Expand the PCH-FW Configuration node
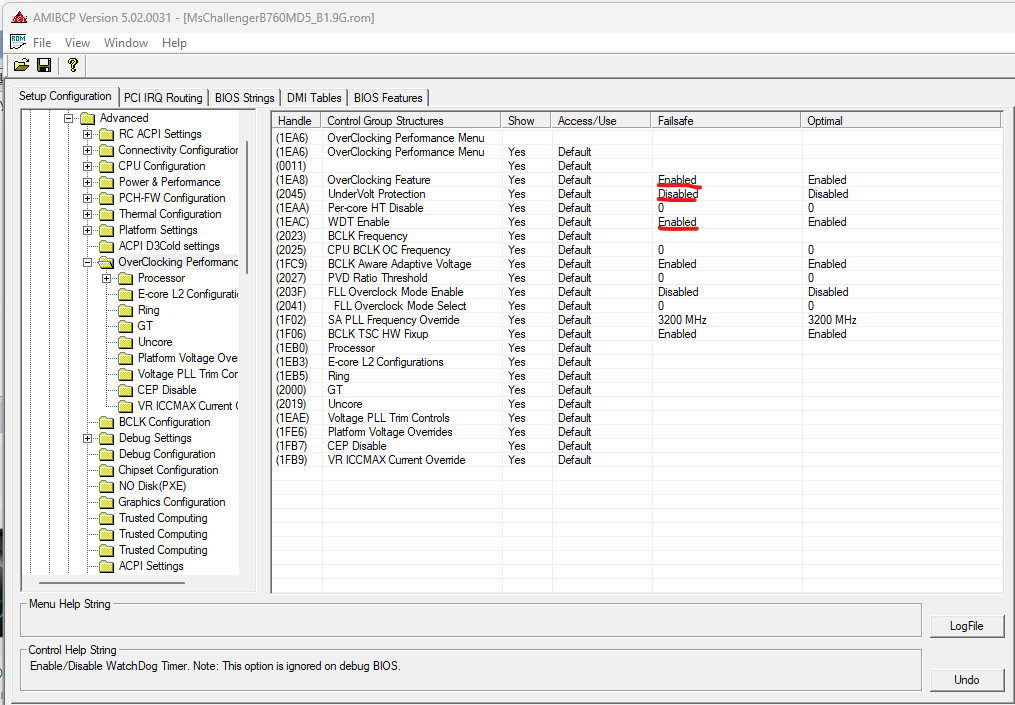Viewport: 1015px width, 705px height. tap(87, 198)
